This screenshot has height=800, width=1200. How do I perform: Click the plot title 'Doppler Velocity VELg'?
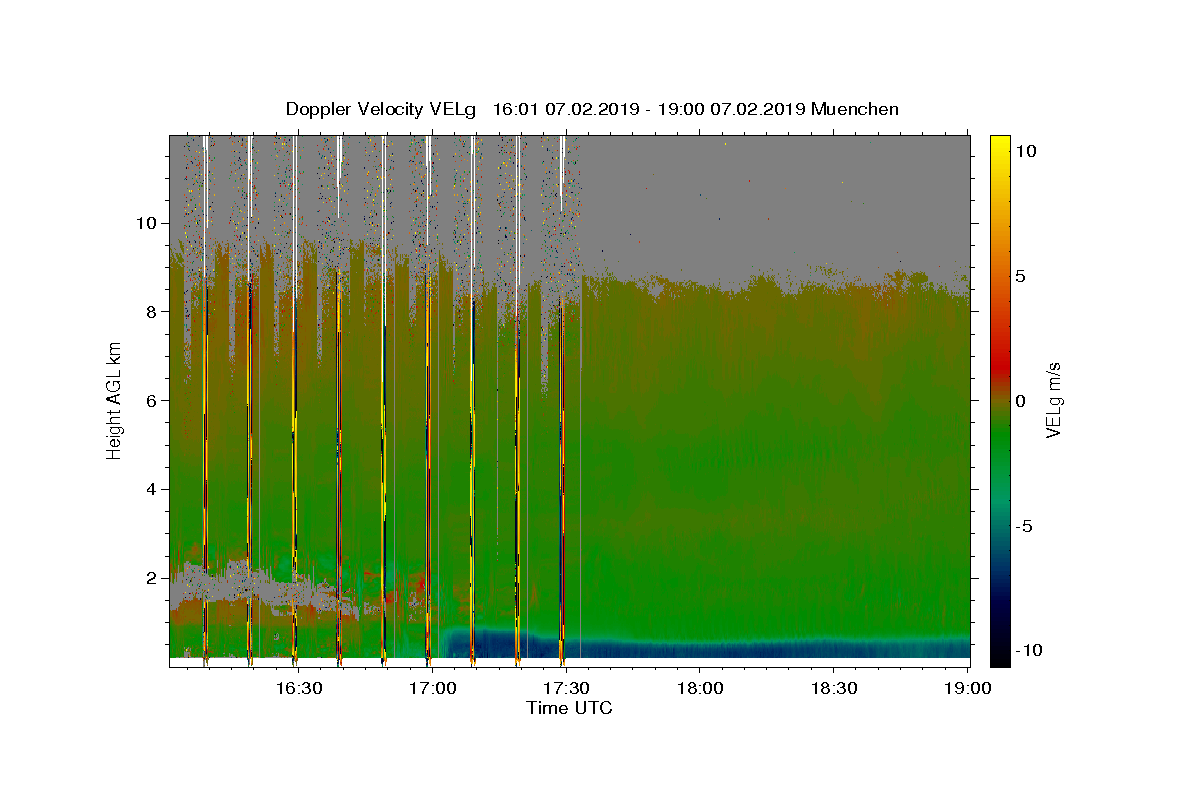tap(380, 109)
